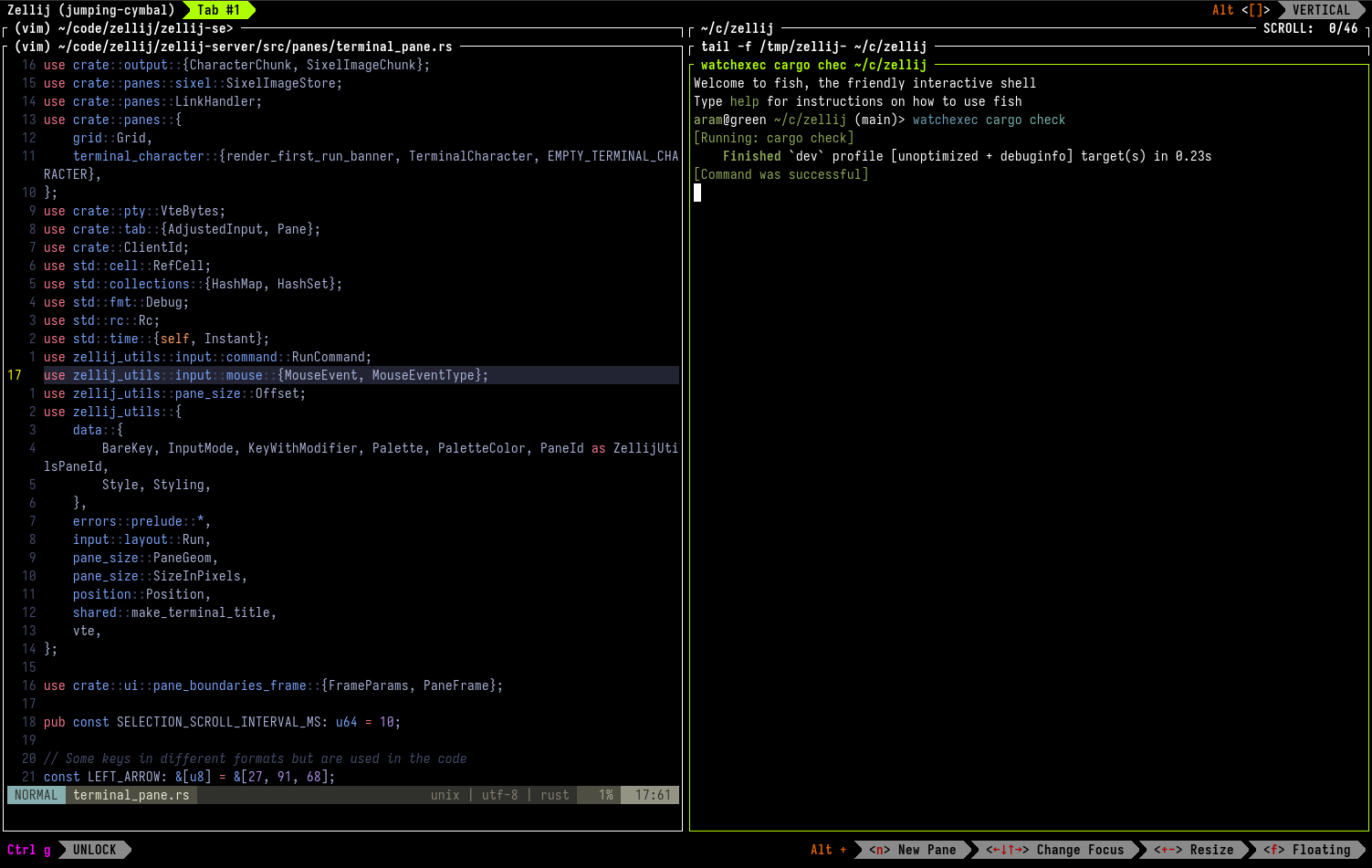The height and width of the screenshot is (868, 1372).
Task: Click the LEFT_ARROW constant name
Action: [124, 777]
